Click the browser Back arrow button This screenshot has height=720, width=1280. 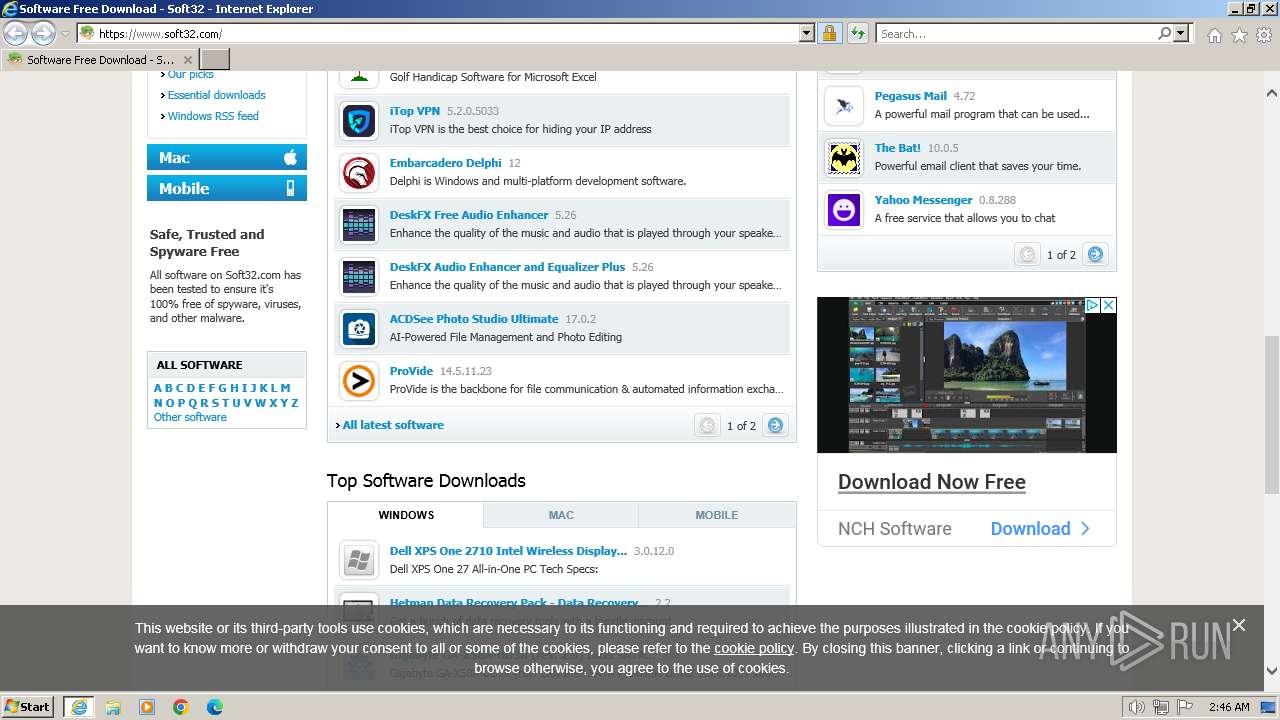pyautogui.click(x=16, y=34)
